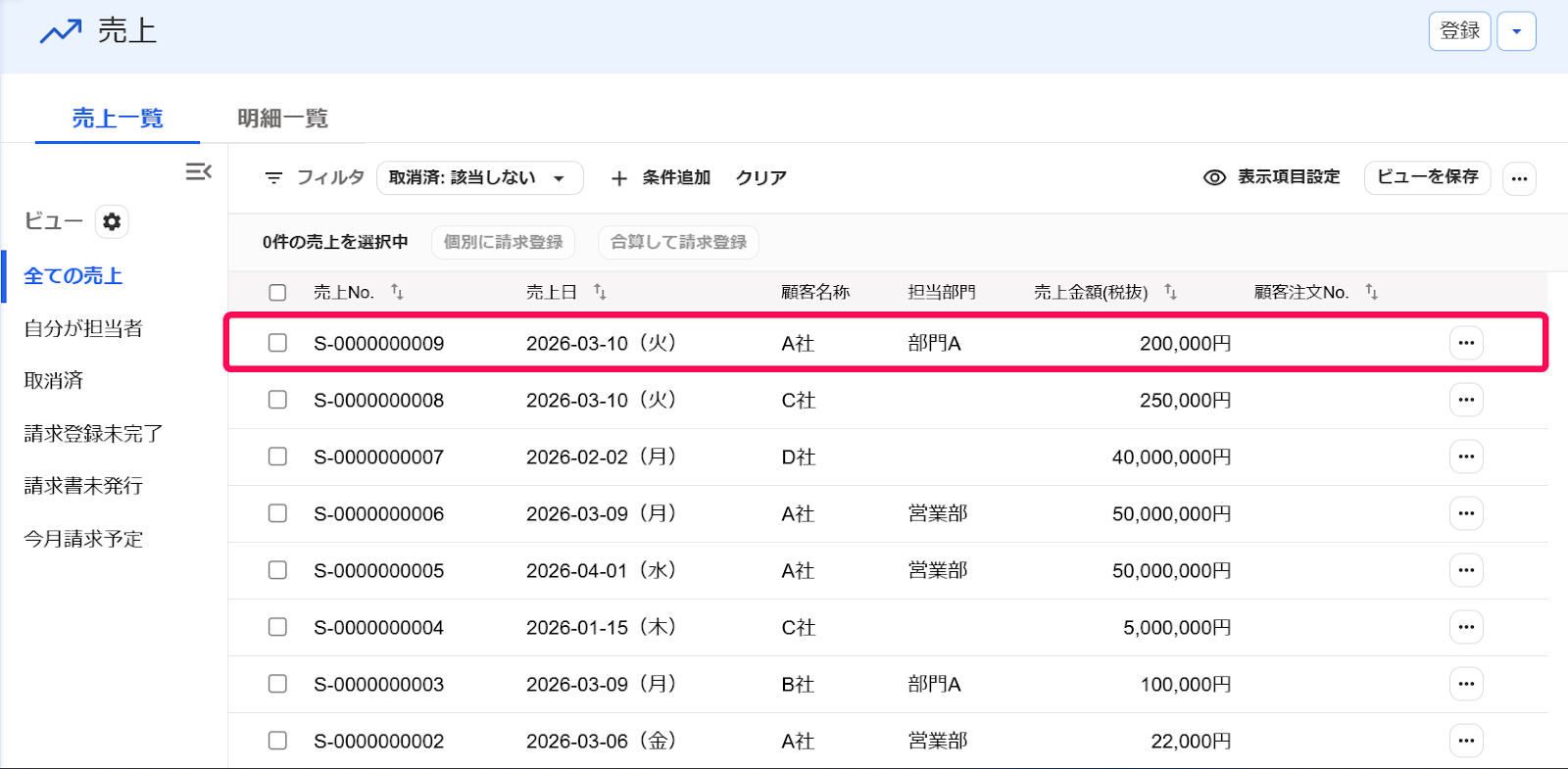
Task: Sort by 売上金額(税抜) column
Action: tap(1170, 292)
